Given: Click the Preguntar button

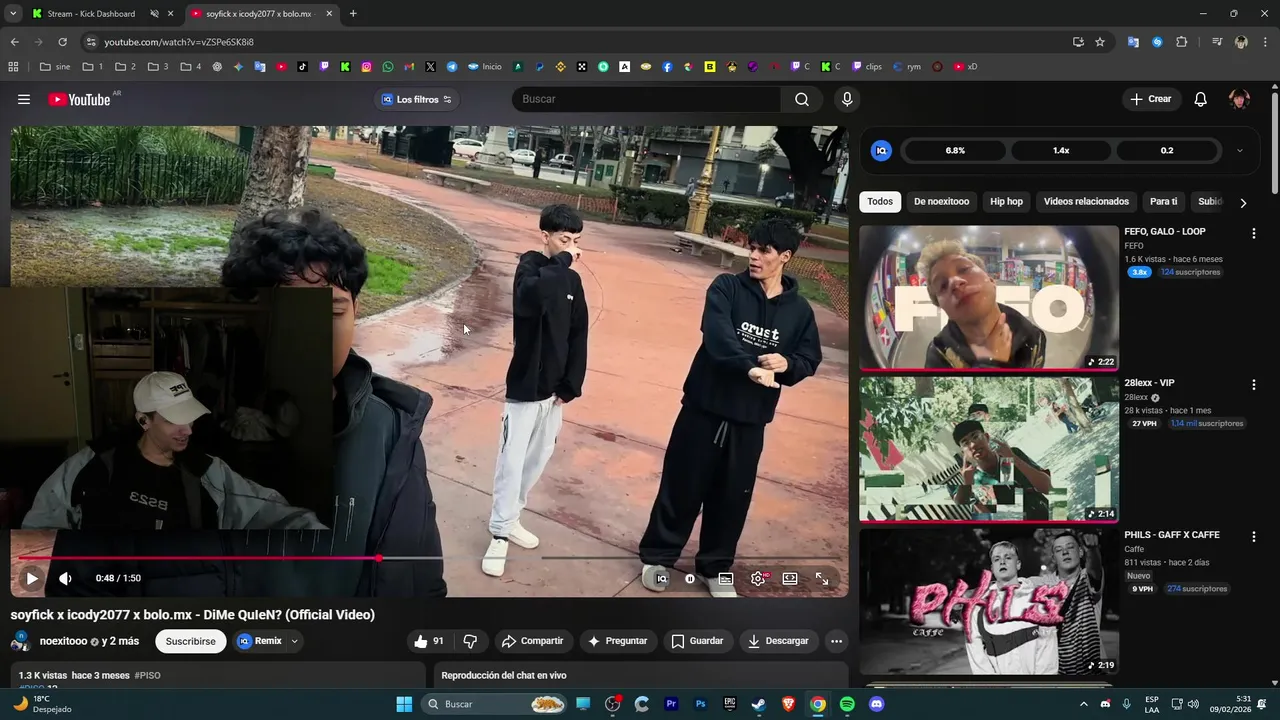Looking at the screenshot, I should pos(618,641).
